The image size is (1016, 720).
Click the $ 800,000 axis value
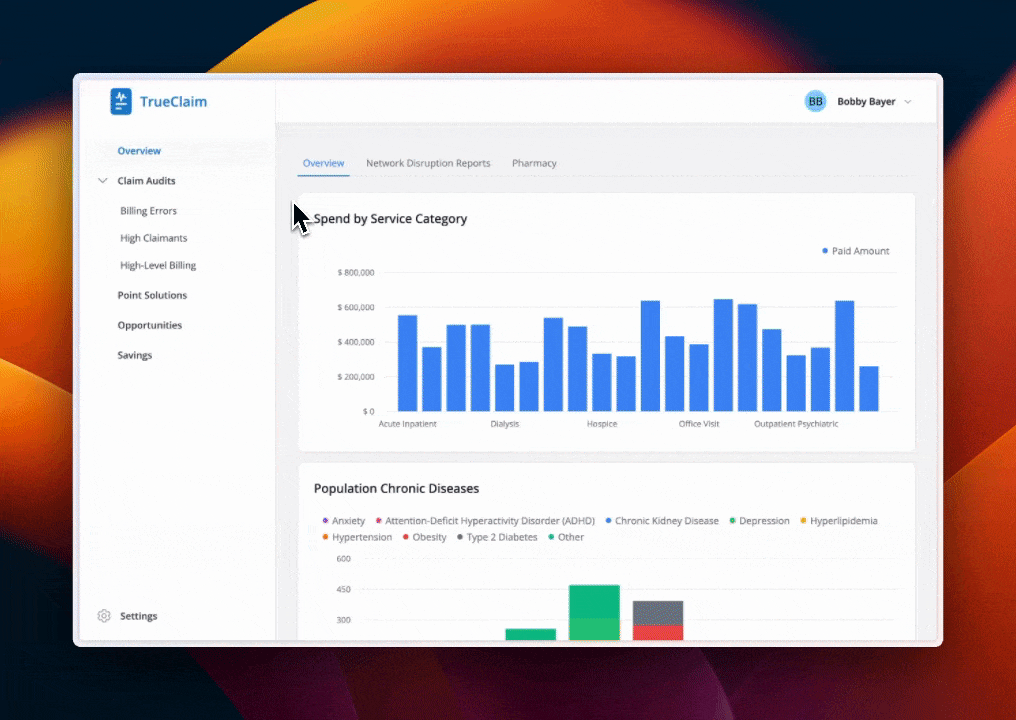(356, 272)
